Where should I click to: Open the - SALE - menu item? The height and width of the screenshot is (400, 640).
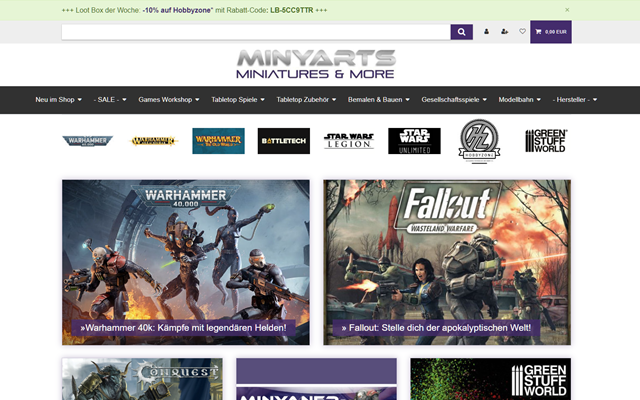[110, 100]
